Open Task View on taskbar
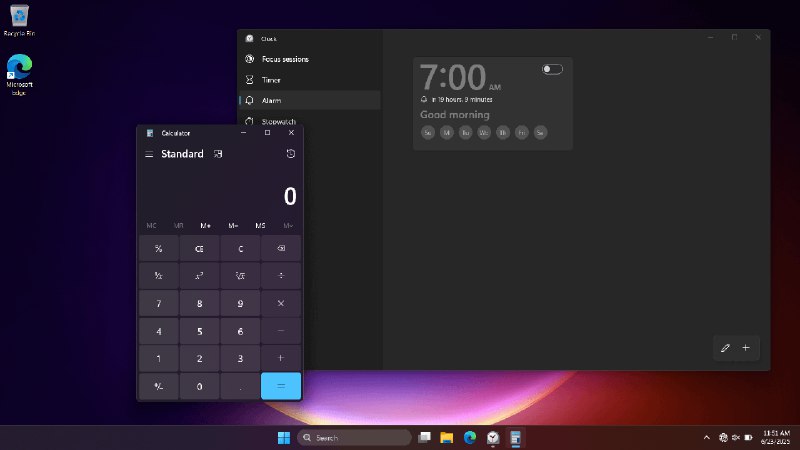The height and width of the screenshot is (450, 800). coord(424,438)
